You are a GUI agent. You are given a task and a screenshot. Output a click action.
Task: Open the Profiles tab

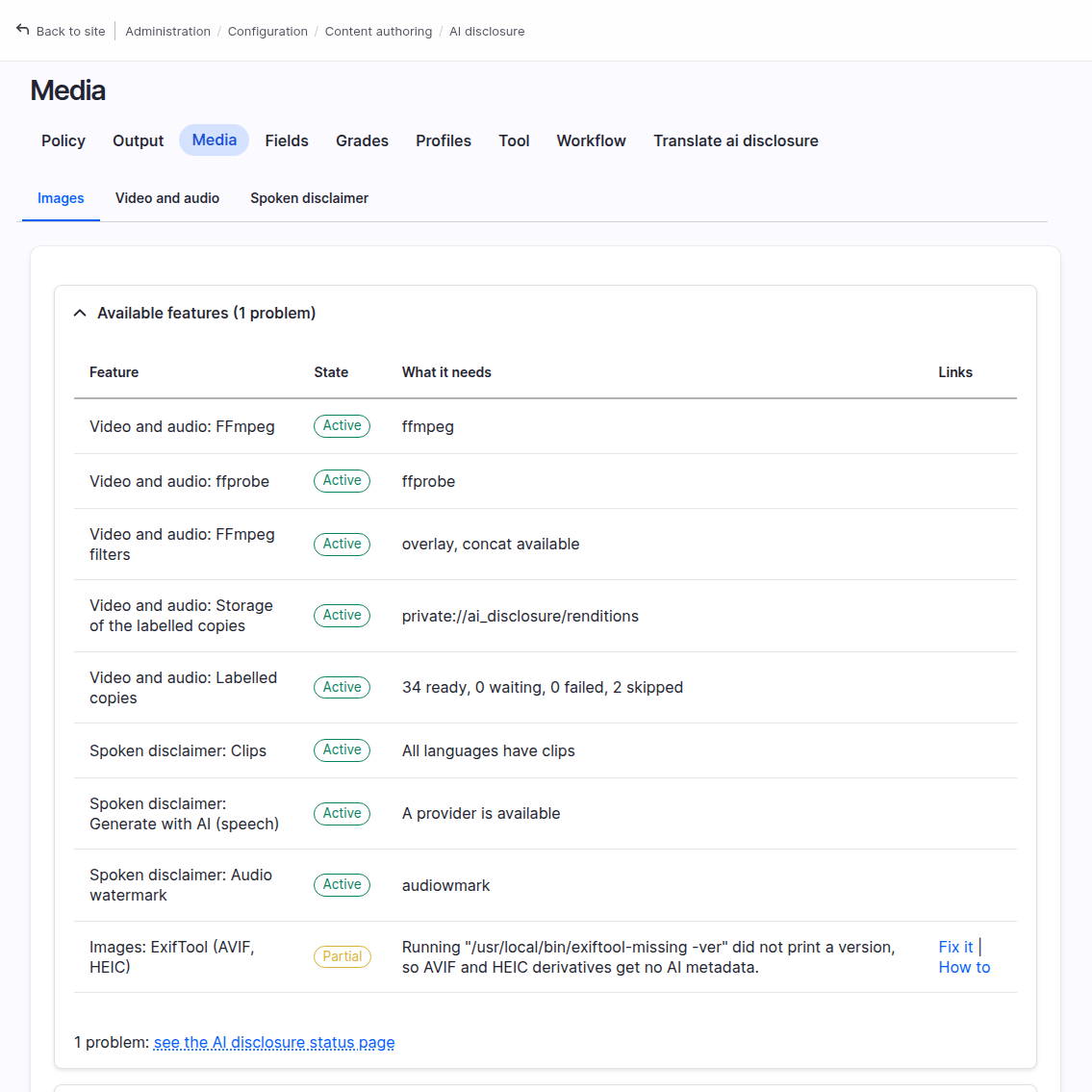444,140
